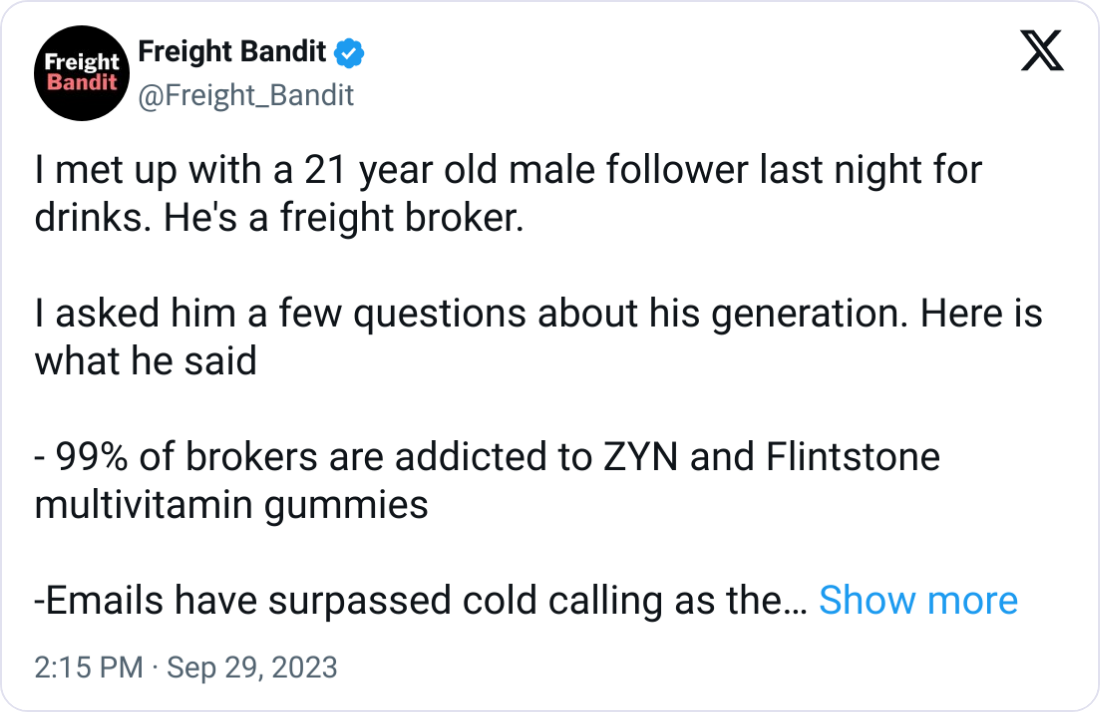The image size is (1100, 712).
Task: Open the tweet's "Sep 29, 2023" date
Action: point(252,667)
